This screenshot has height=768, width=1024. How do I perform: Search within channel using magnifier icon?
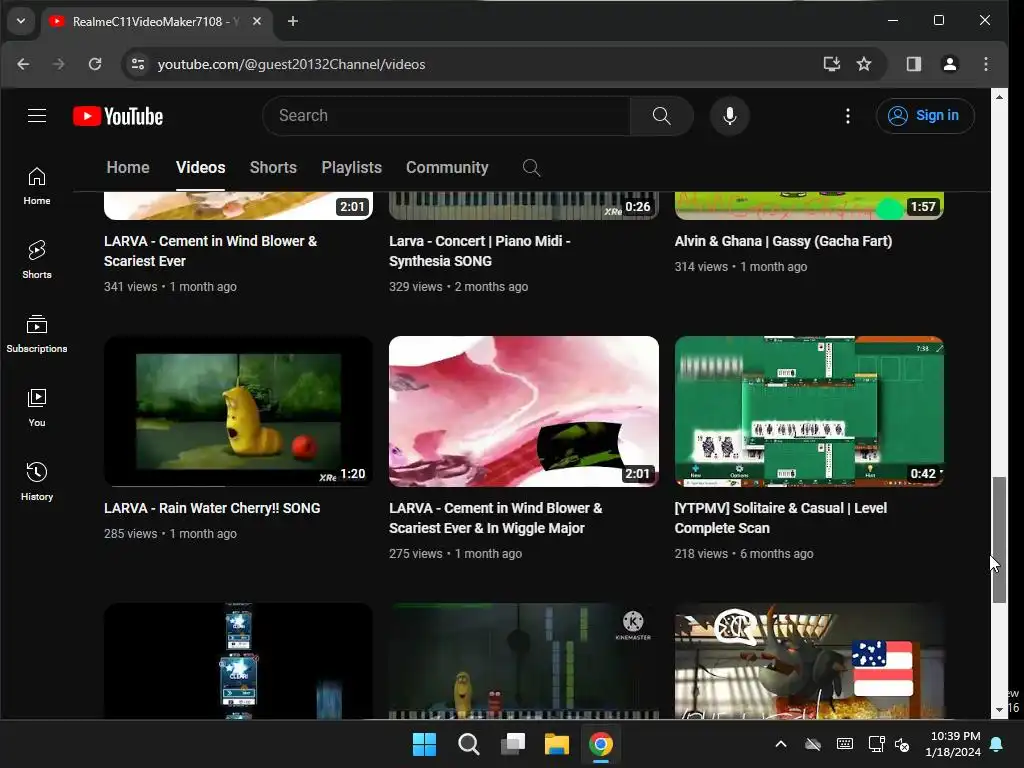pyautogui.click(x=532, y=168)
